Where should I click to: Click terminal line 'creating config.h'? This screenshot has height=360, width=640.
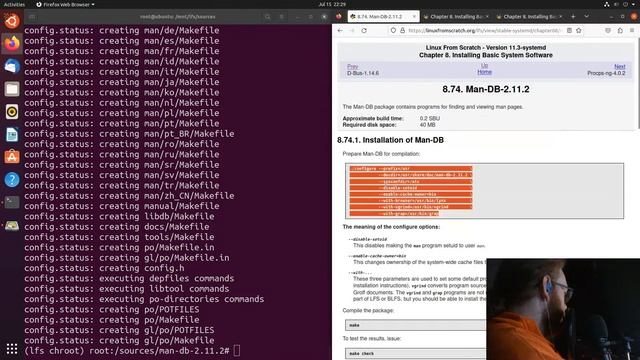104,268
